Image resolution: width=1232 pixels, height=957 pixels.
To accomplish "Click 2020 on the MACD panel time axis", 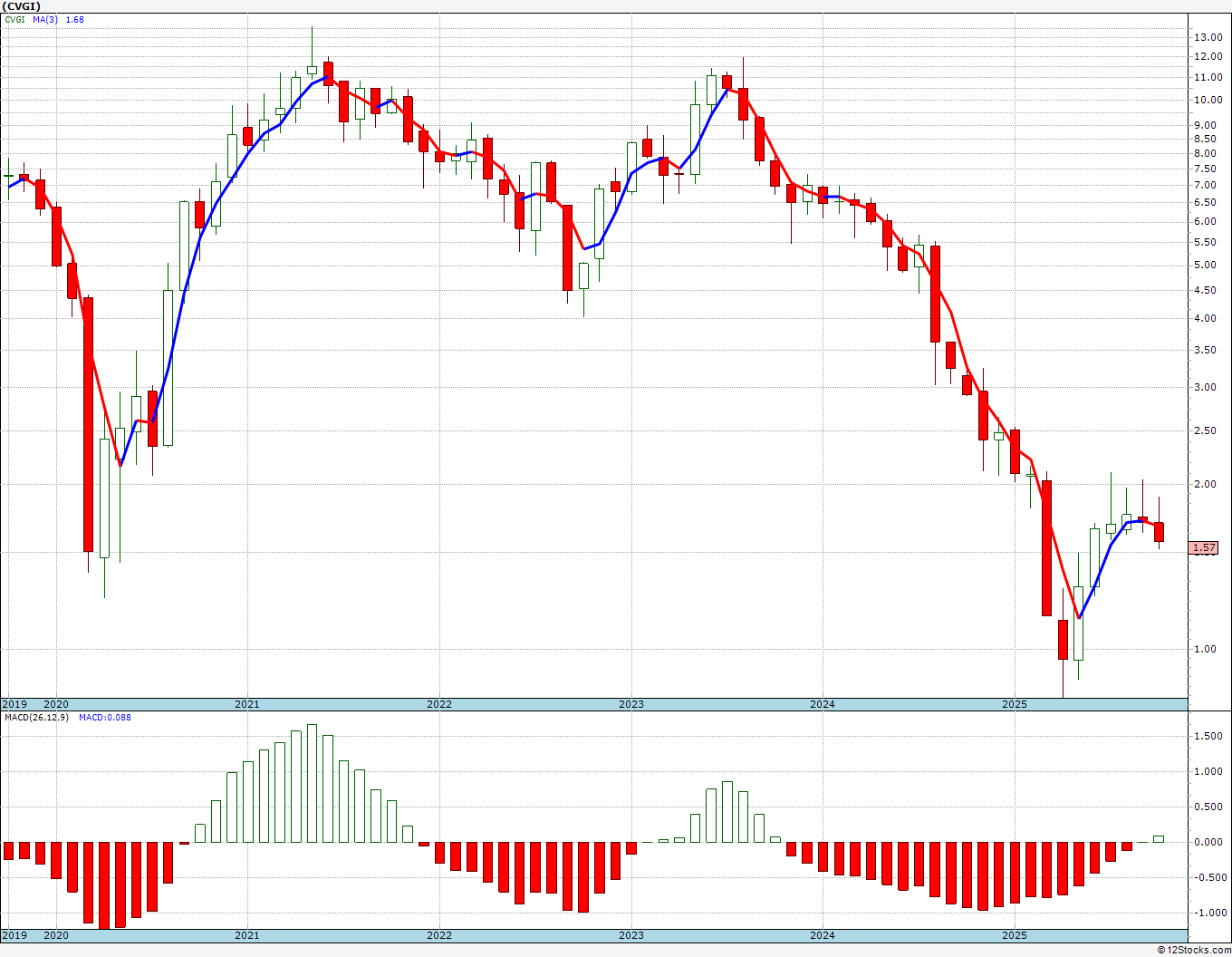I will [56, 935].
